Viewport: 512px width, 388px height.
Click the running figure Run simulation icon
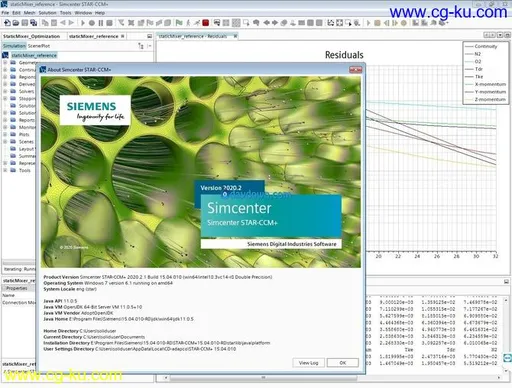click(x=197, y=23)
